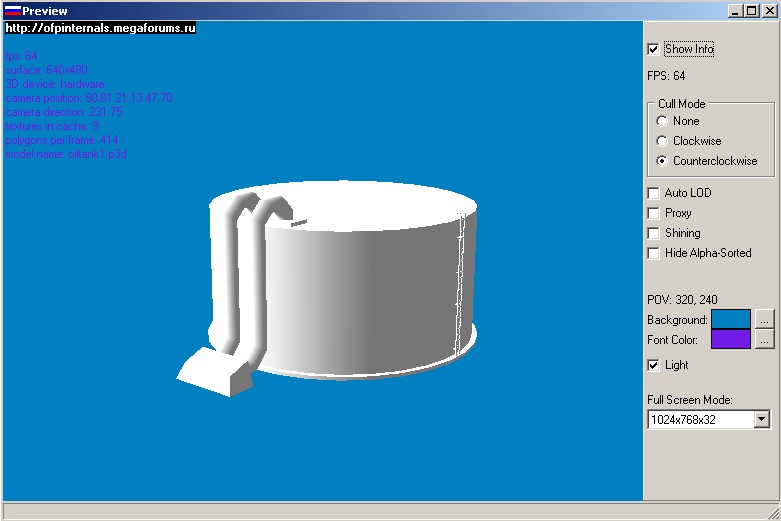Select the Counterclockwise cull mode option
This screenshot has height=521, width=781.
click(662, 161)
